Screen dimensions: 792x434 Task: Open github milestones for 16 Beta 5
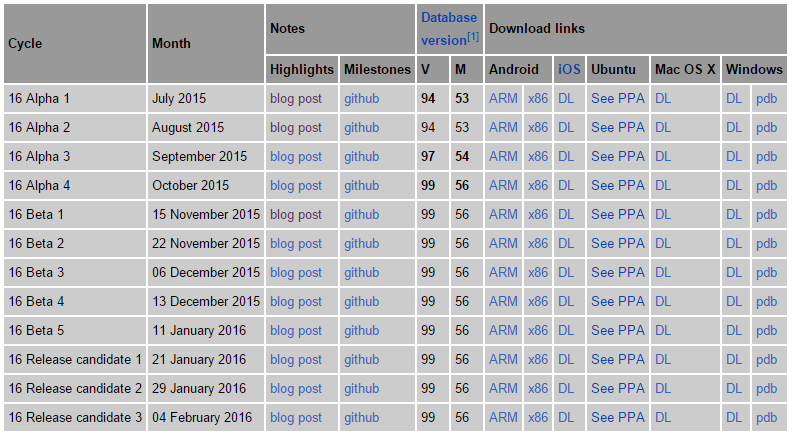click(x=361, y=331)
